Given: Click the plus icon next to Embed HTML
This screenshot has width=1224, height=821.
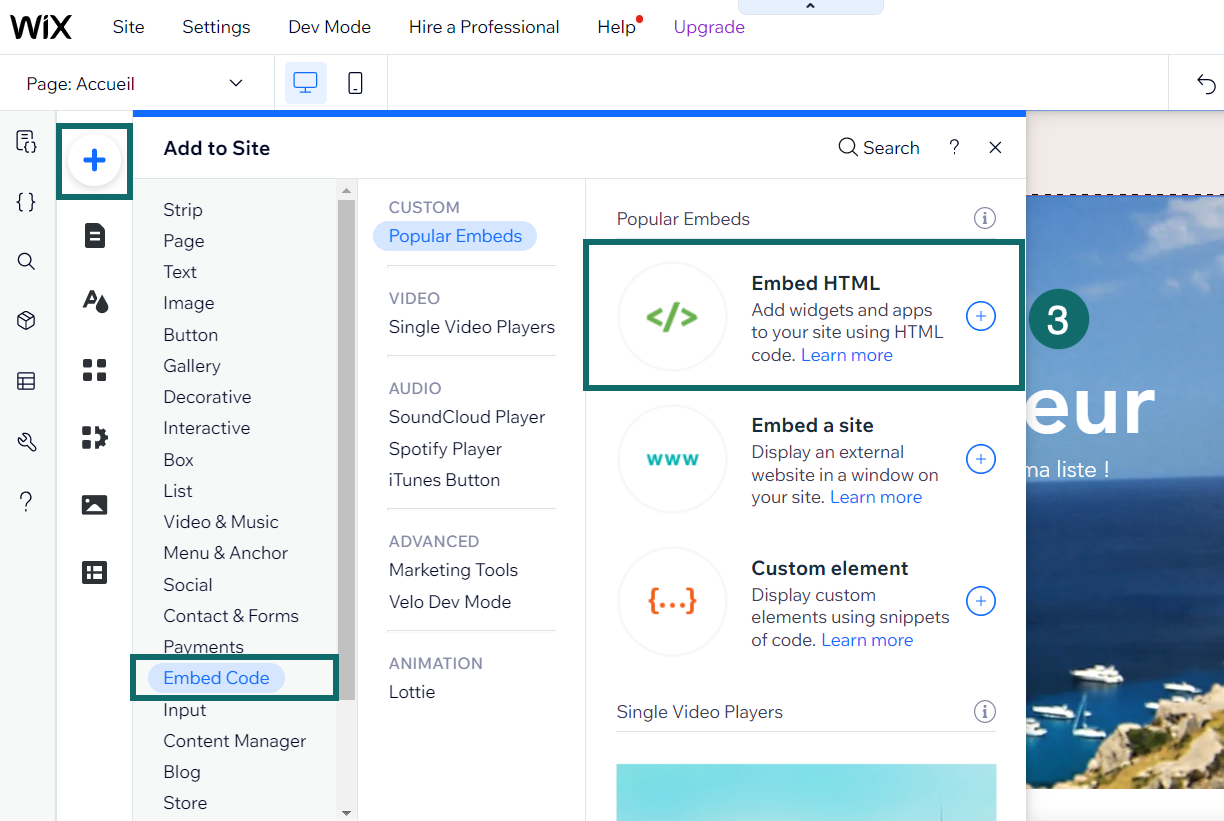Looking at the screenshot, I should click(x=980, y=317).
